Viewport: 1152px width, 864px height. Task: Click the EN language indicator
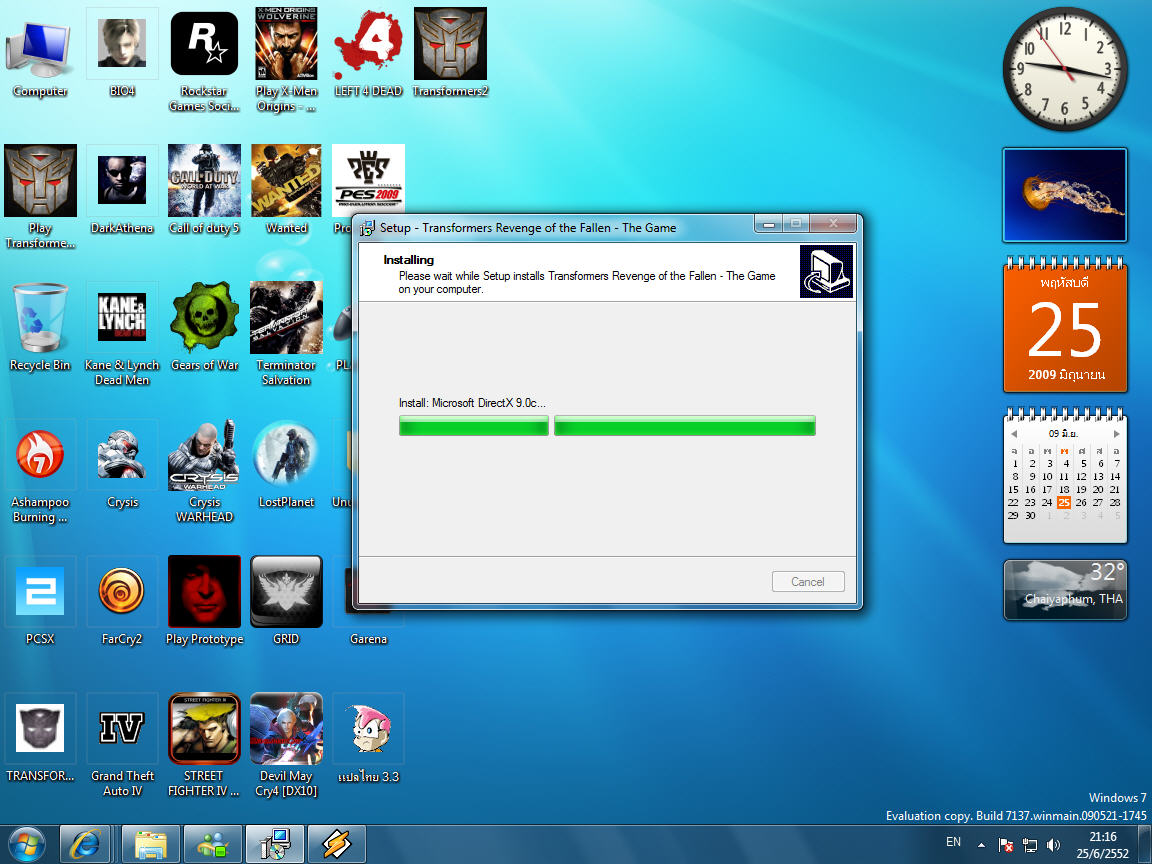[953, 842]
